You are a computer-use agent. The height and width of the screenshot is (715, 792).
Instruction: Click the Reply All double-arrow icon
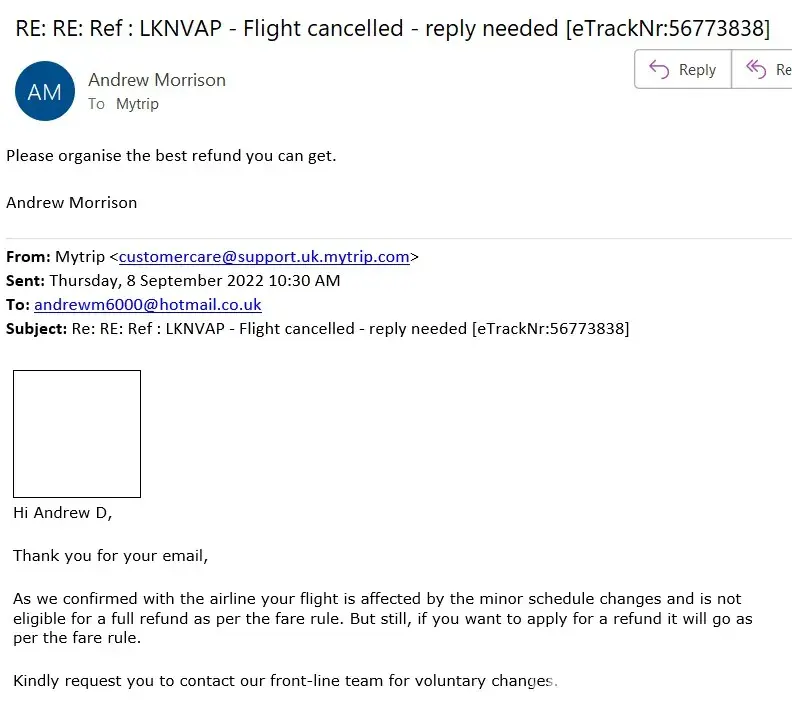point(756,69)
